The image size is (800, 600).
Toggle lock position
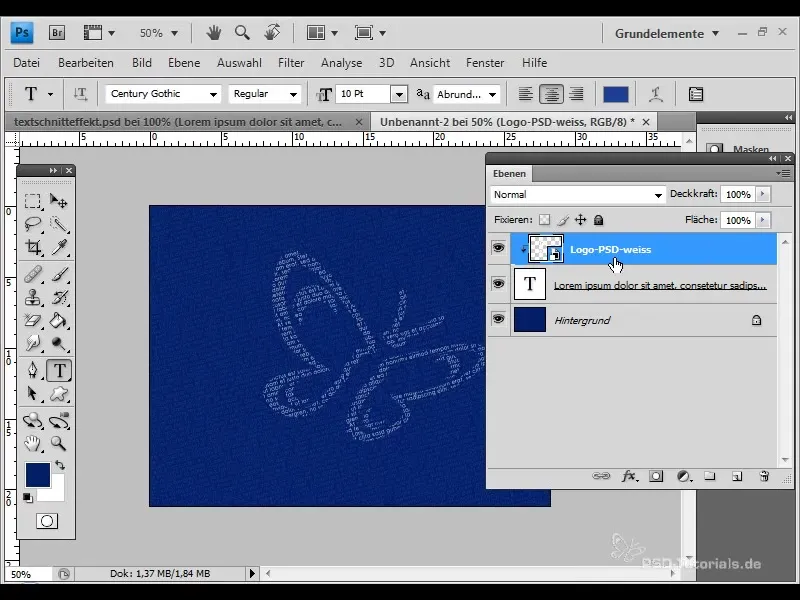point(581,220)
